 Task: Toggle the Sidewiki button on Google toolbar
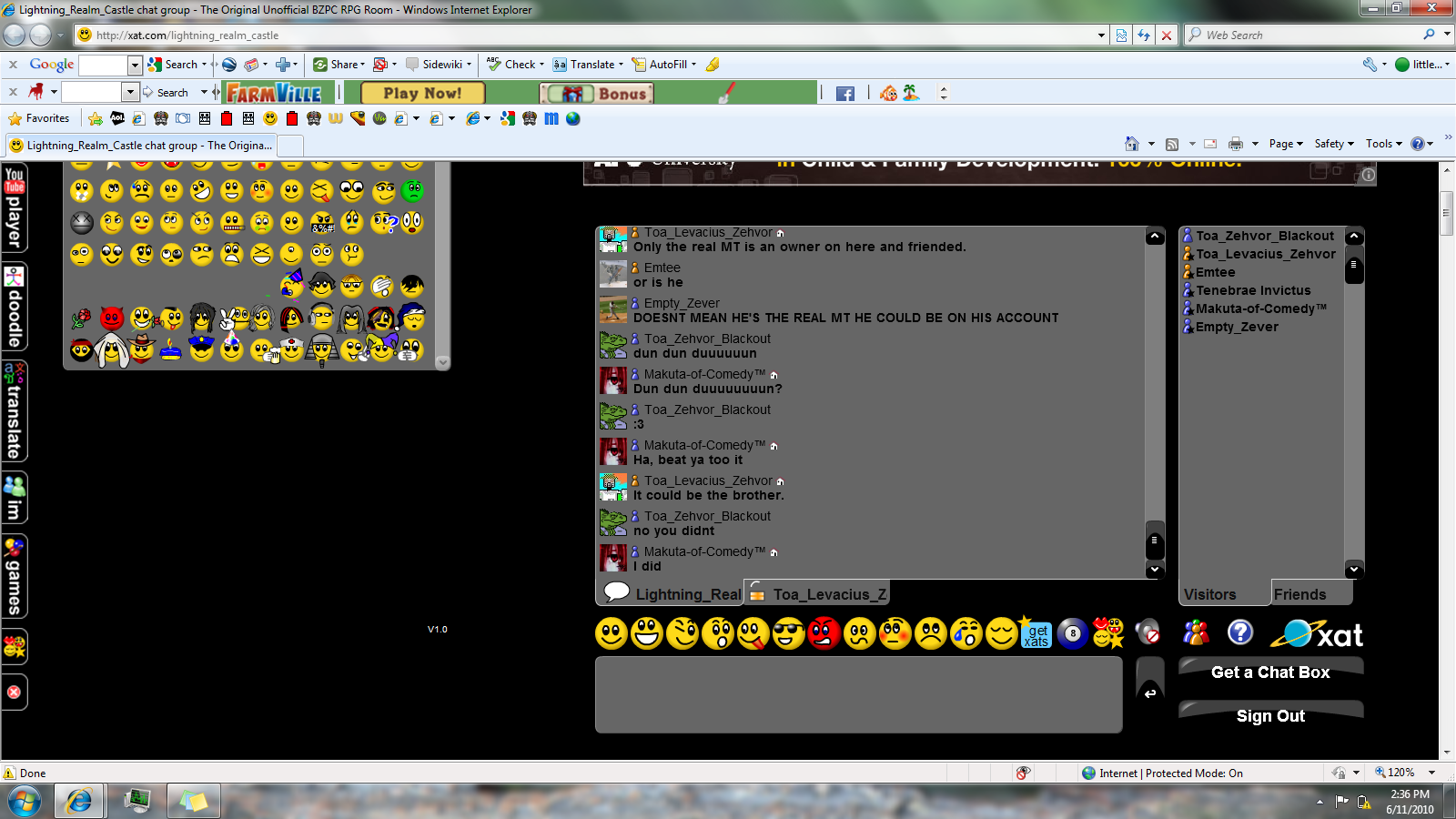pos(438,65)
